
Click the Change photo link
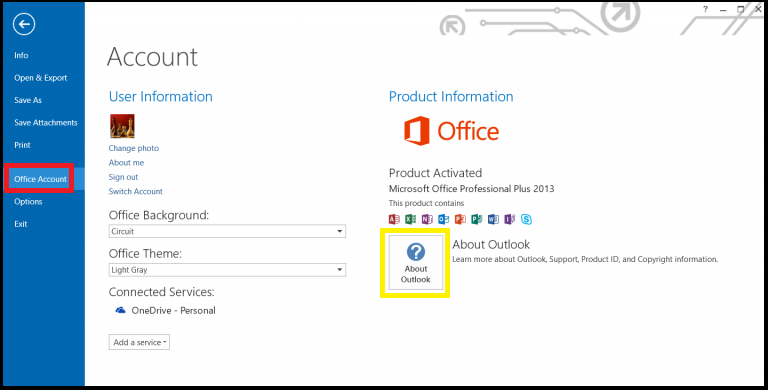tap(134, 148)
